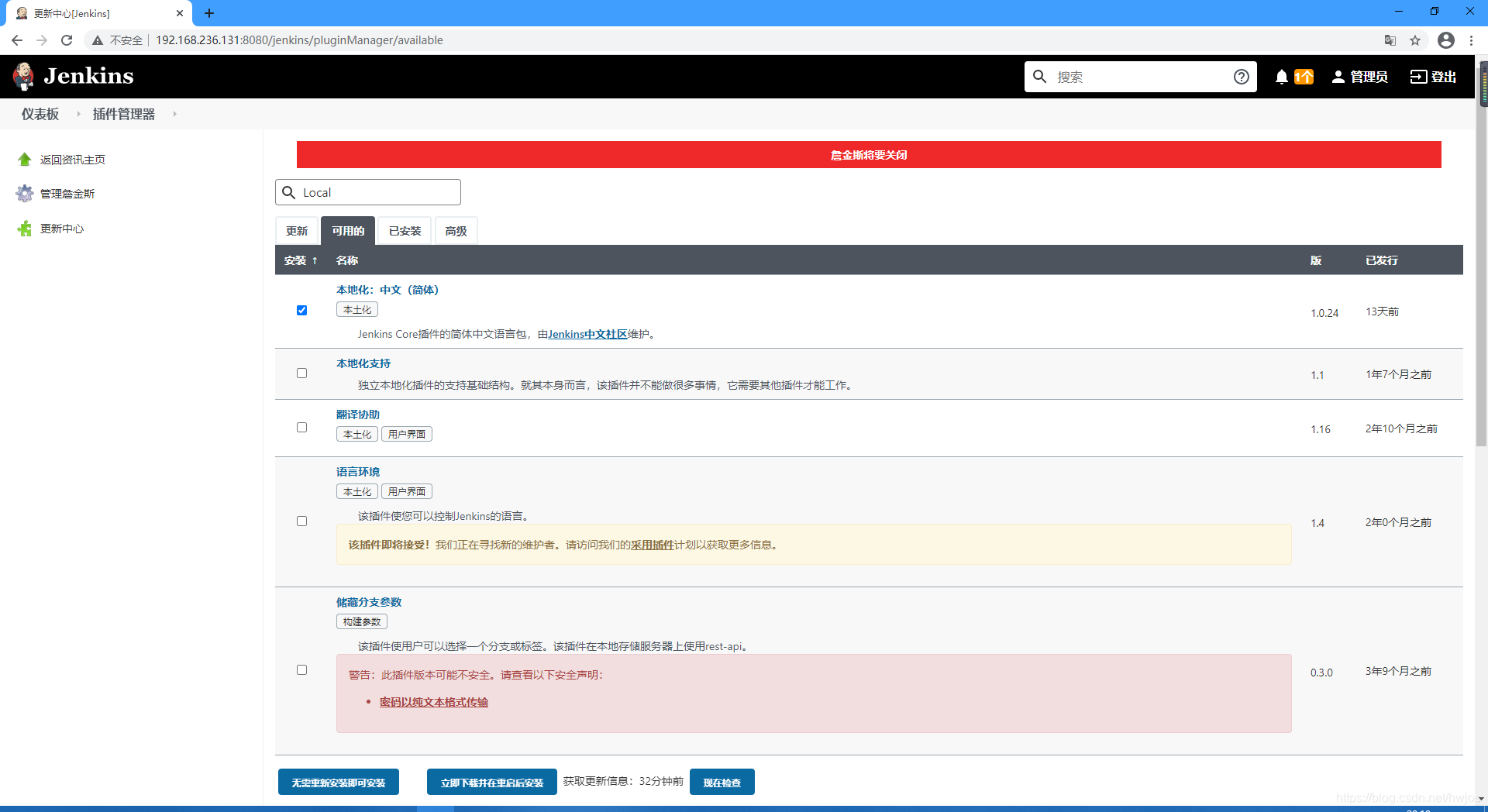
Task: Open the Jenkins中文社区 link
Action: point(587,335)
